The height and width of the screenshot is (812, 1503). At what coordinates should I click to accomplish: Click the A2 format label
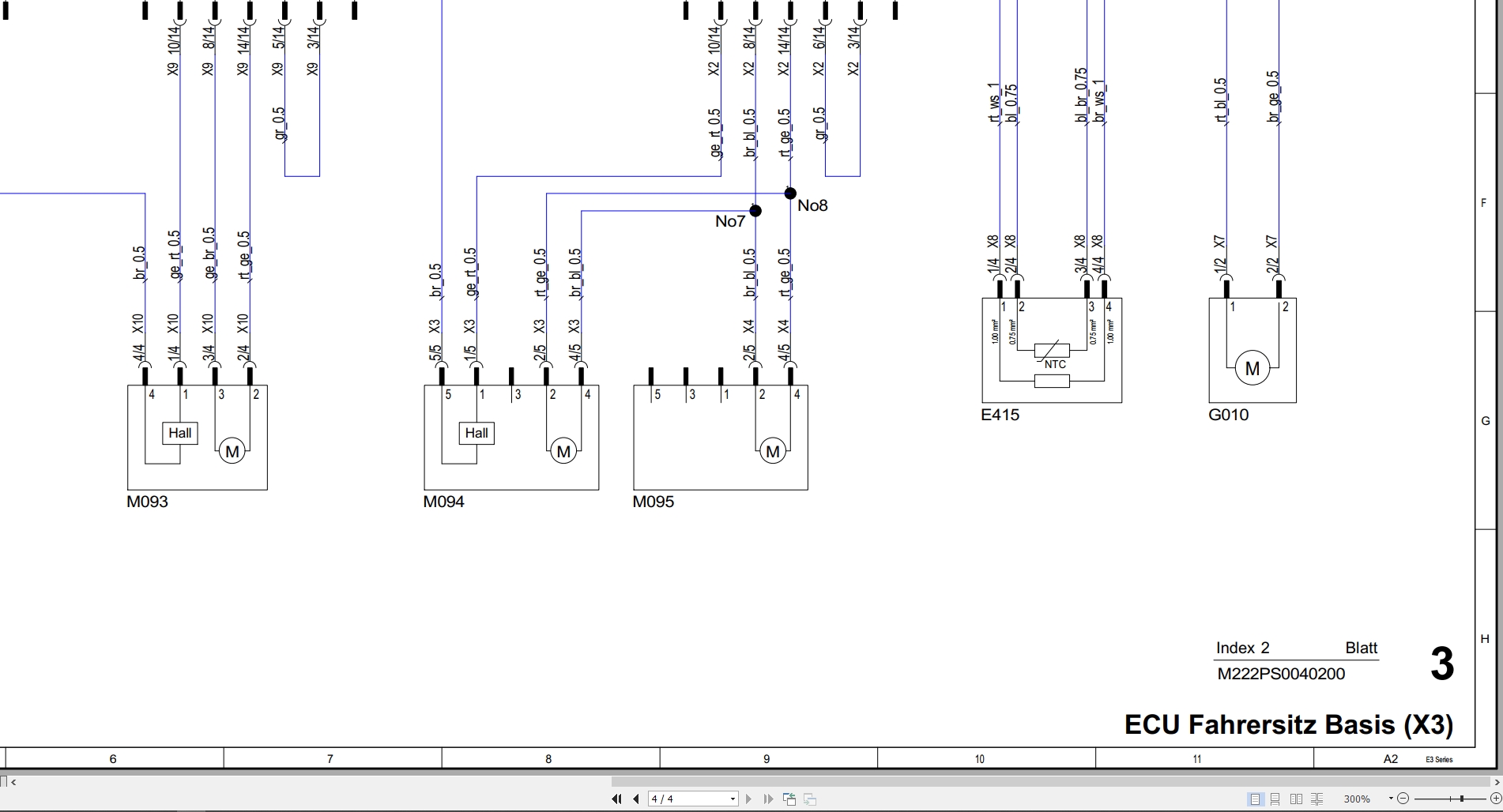[1391, 759]
